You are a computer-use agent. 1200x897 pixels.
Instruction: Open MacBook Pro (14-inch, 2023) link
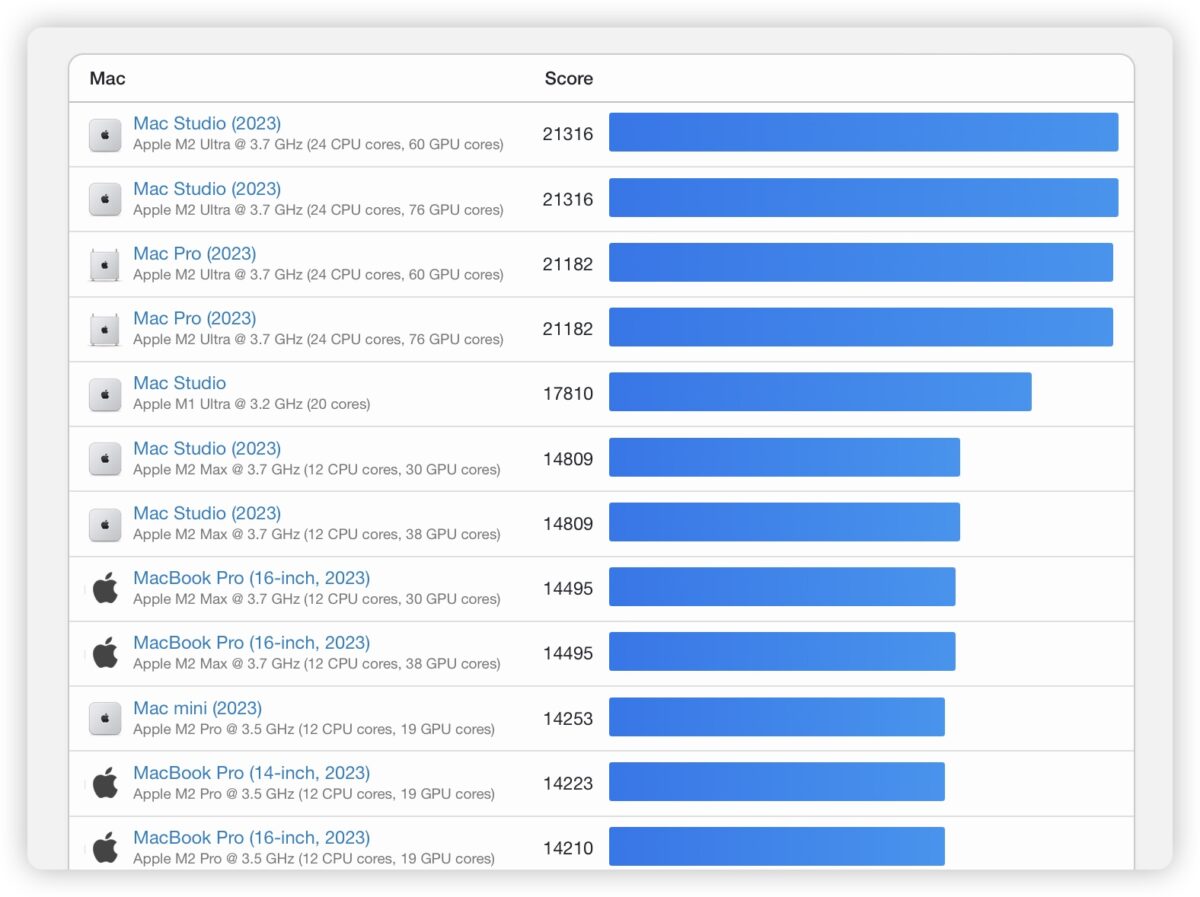point(252,773)
